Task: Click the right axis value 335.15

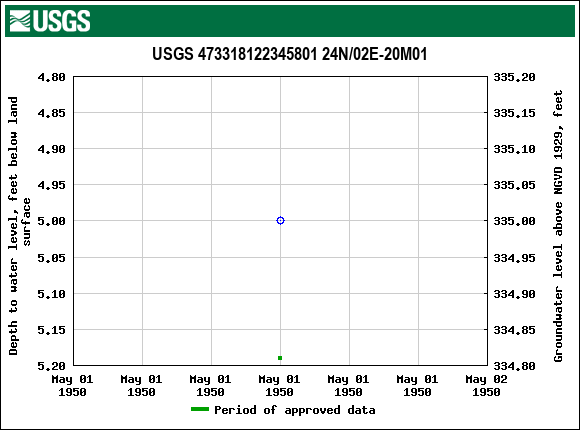Action: click(x=515, y=113)
